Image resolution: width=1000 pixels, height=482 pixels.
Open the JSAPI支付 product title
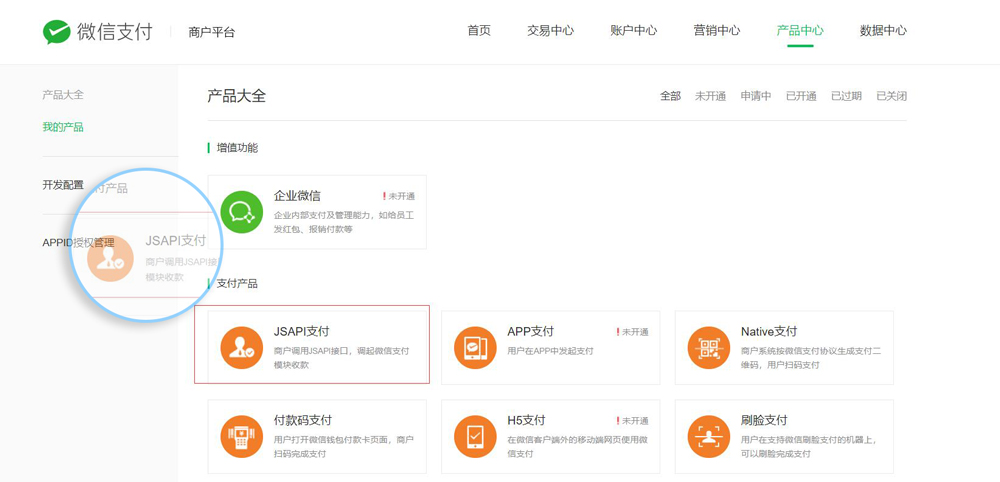pos(302,332)
